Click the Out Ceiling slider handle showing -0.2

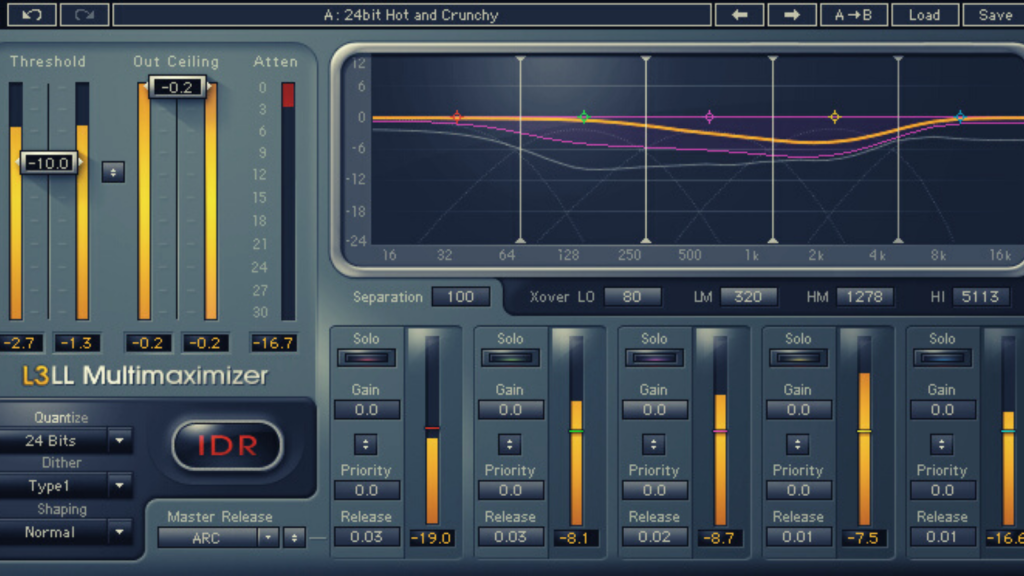[x=177, y=87]
